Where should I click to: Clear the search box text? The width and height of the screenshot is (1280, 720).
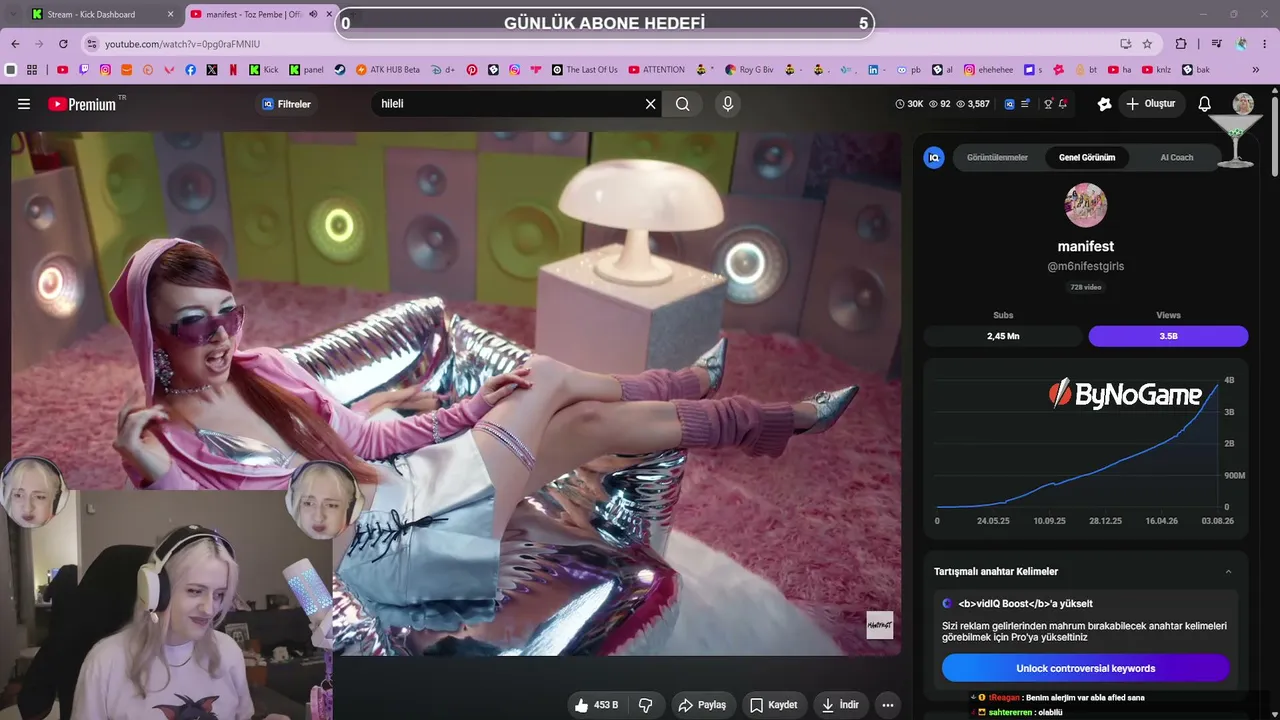(651, 104)
